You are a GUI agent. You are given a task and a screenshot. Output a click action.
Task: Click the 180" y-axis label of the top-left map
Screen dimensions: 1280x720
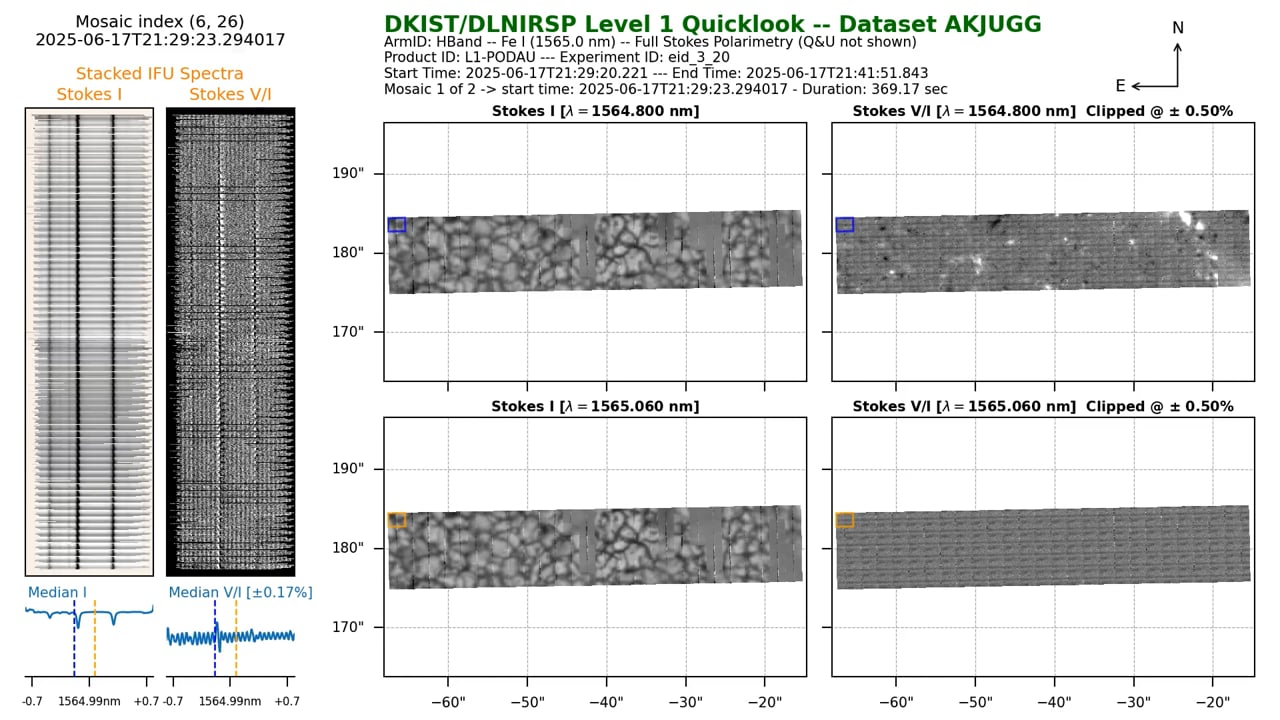pos(348,253)
